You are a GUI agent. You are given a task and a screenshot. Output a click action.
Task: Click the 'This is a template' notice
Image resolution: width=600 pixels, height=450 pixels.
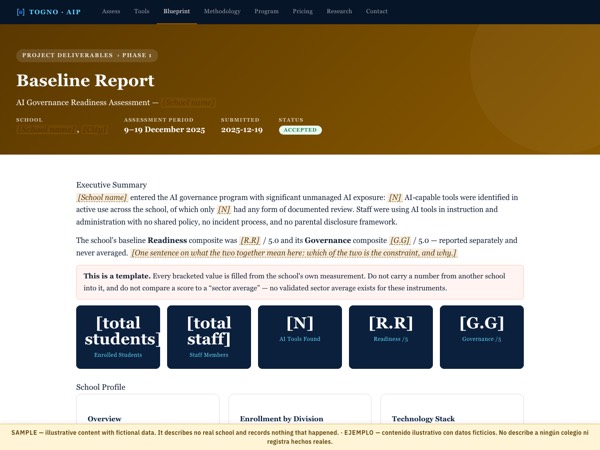click(x=300, y=282)
